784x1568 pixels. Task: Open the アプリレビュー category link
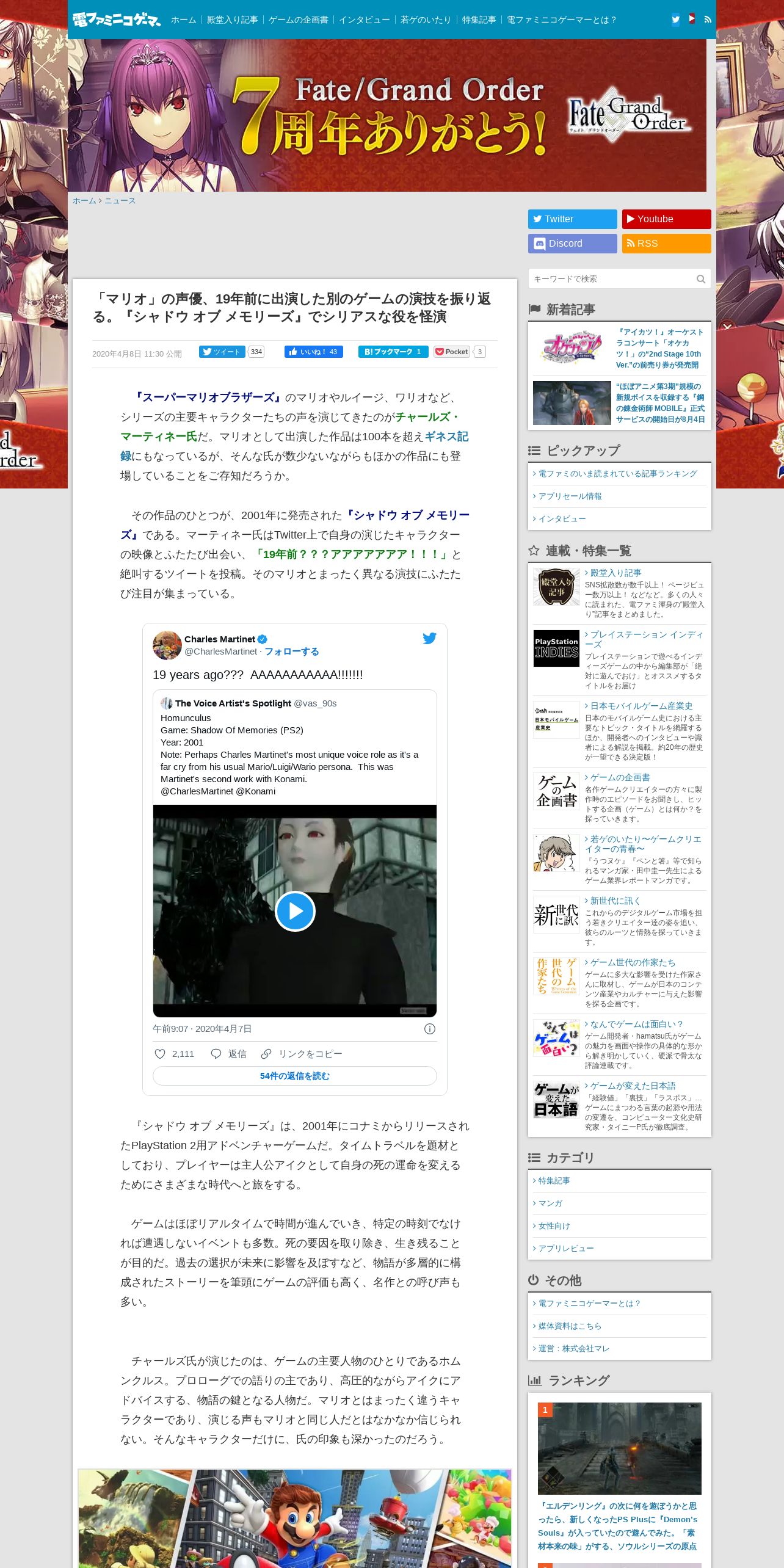coord(565,1249)
